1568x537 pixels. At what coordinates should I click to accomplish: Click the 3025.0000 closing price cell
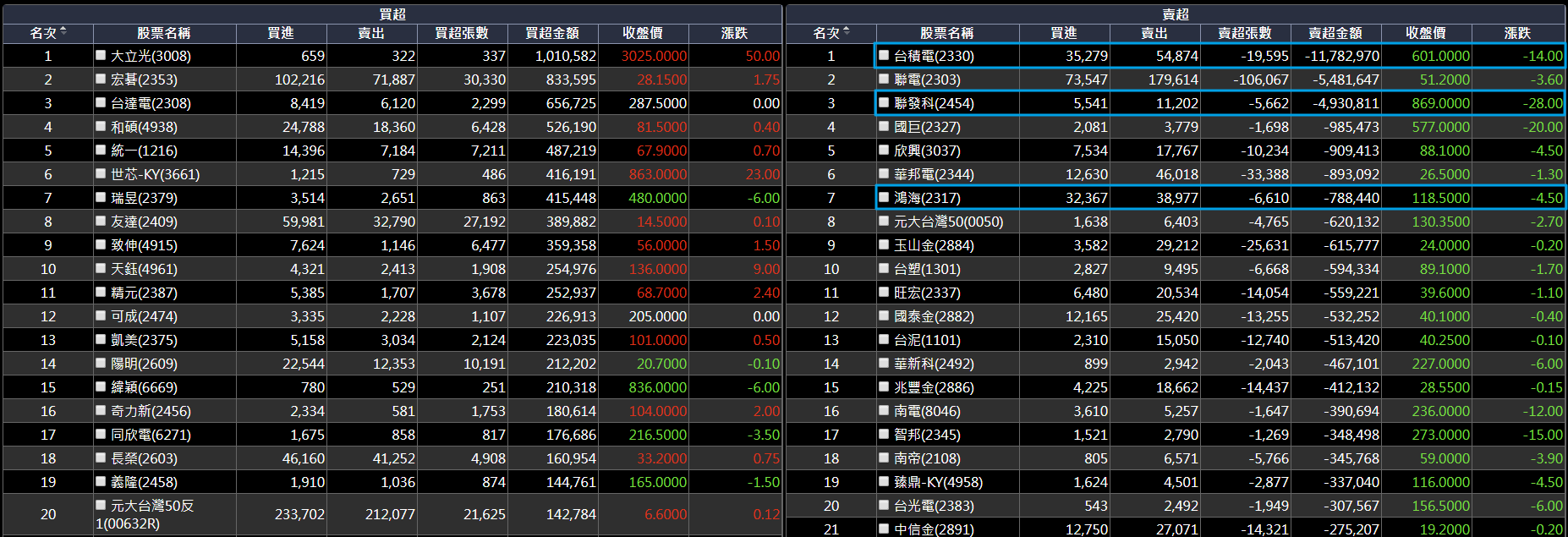(x=643, y=56)
